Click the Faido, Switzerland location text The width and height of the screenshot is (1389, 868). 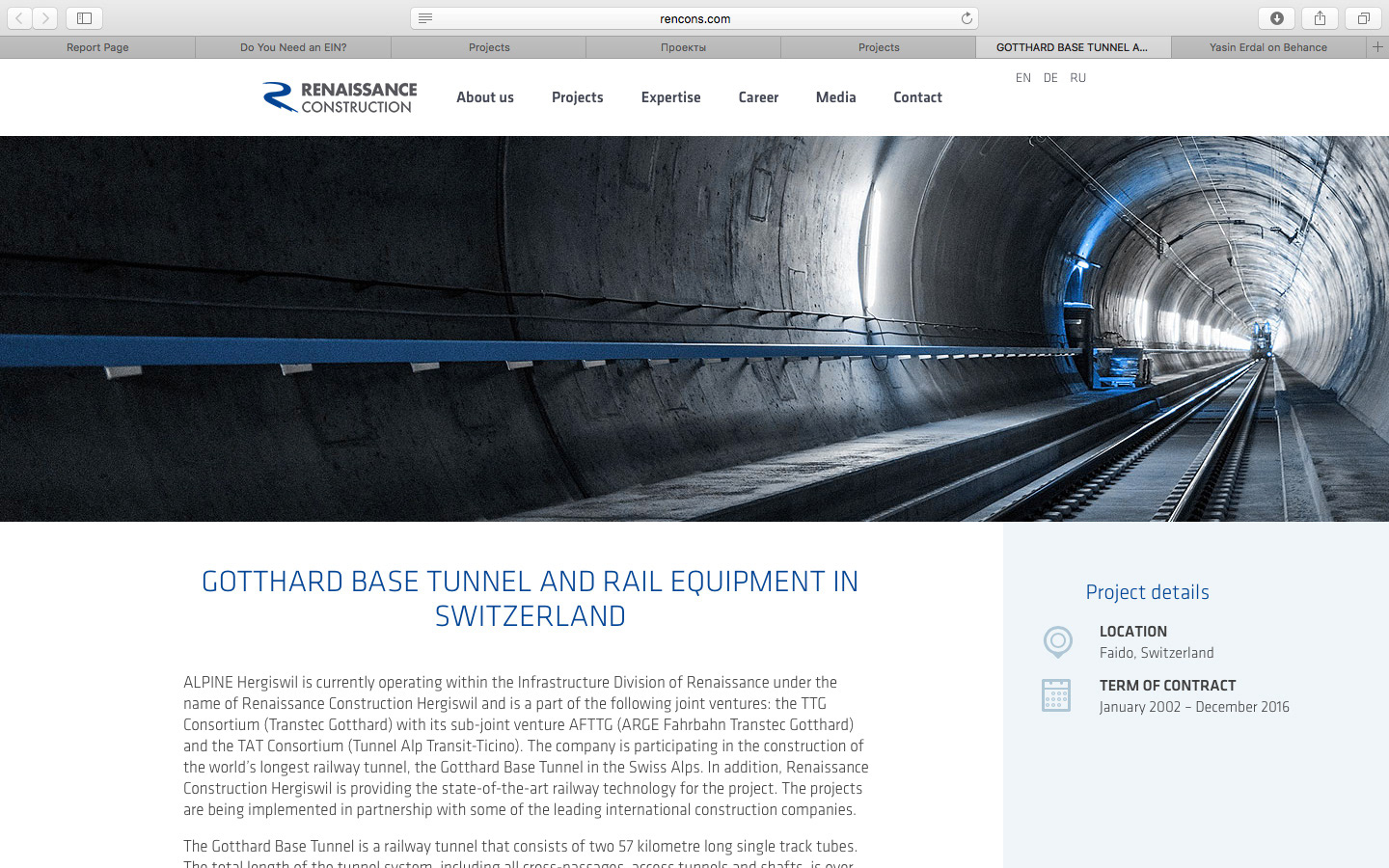1157,653
